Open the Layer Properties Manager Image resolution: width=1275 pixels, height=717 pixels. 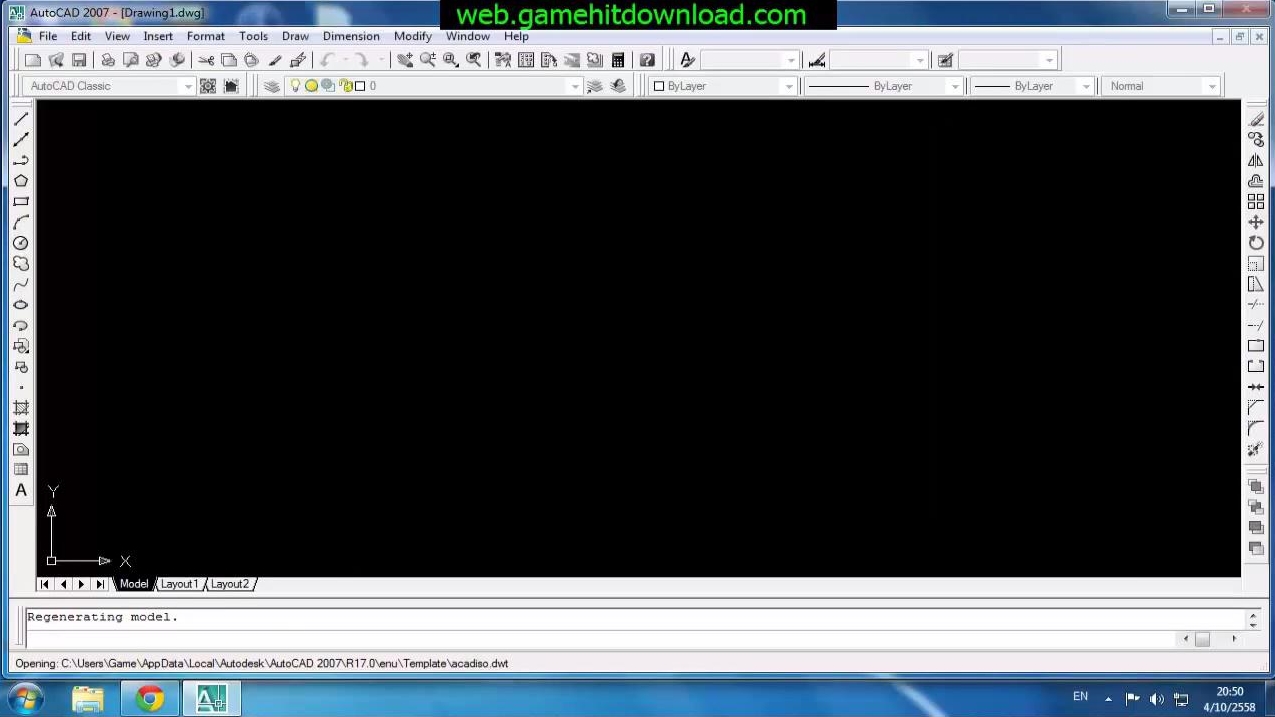click(272, 86)
